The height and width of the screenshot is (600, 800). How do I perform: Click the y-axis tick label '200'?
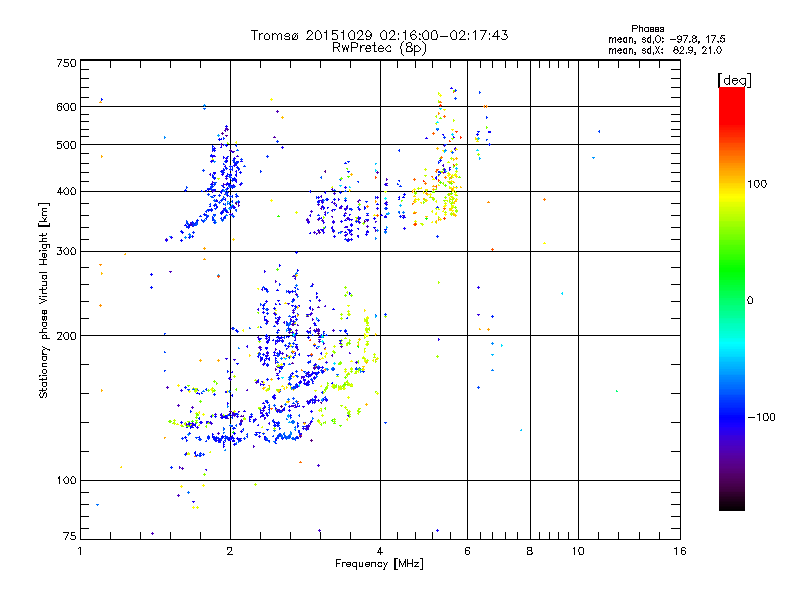click(66, 336)
